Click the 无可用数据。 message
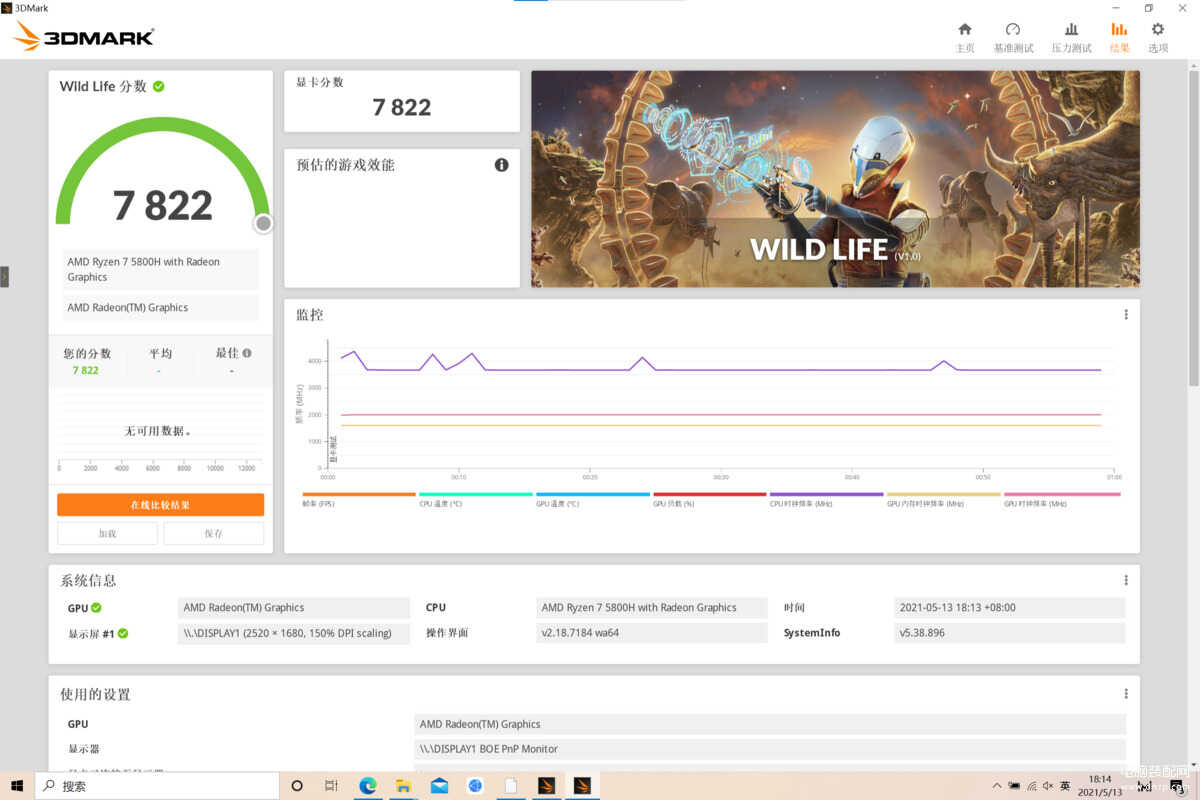Image resolution: width=1200 pixels, height=800 pixels. click(158, 431)
